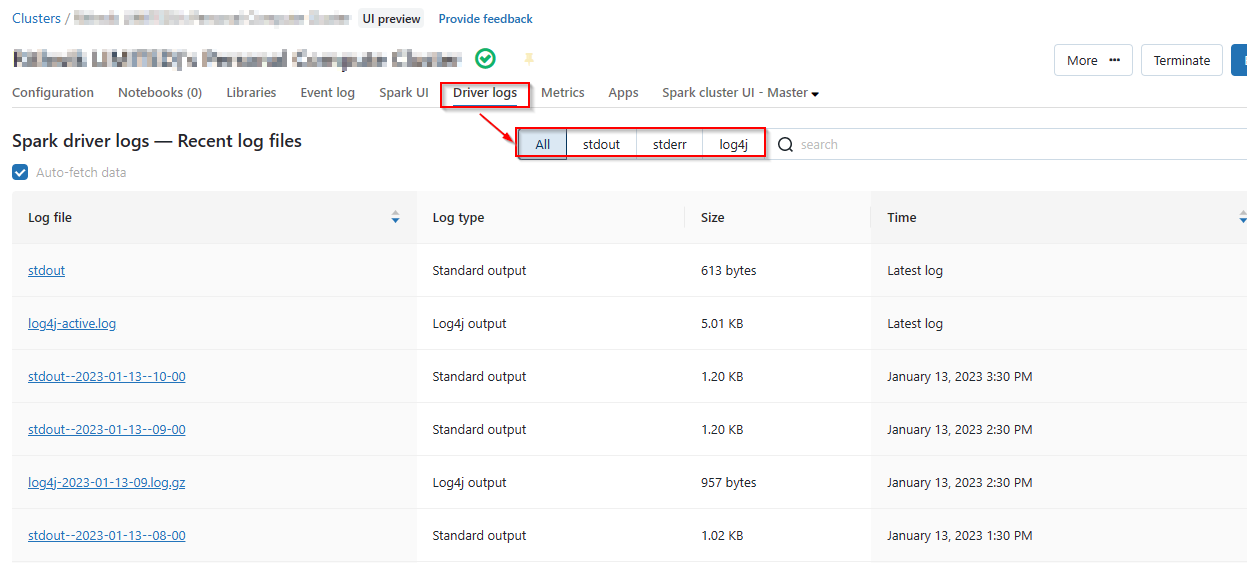Go to the Event log tab
Viewport: 1247px width, 563px height.
(327, 92)
